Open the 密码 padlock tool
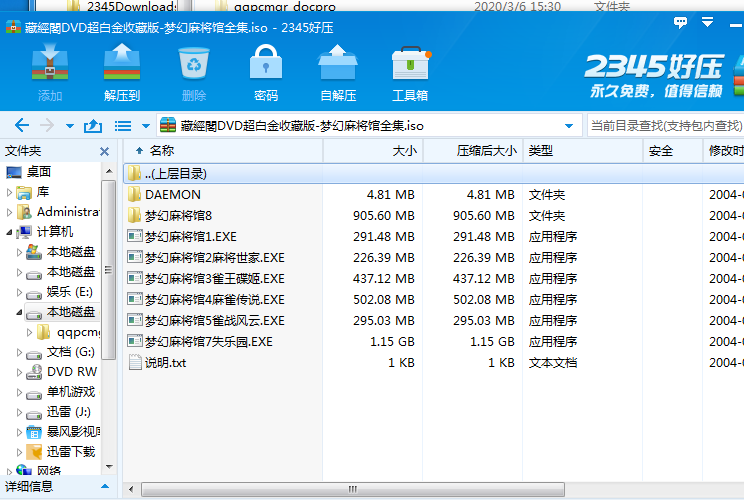The width and height of the screenshot is (744, 500). coord(266,62)
